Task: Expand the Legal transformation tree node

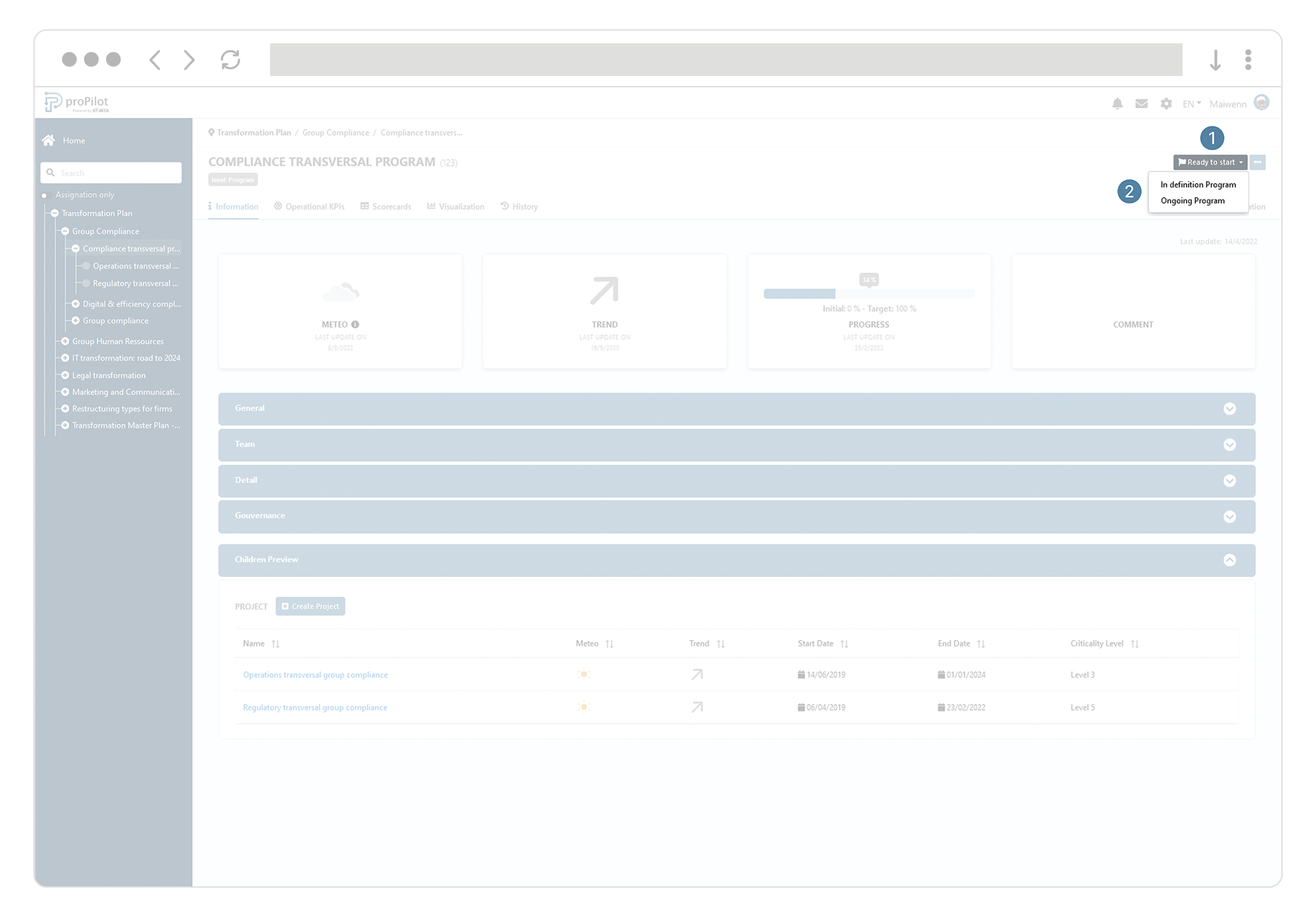Action: click(x=65, y=375)
